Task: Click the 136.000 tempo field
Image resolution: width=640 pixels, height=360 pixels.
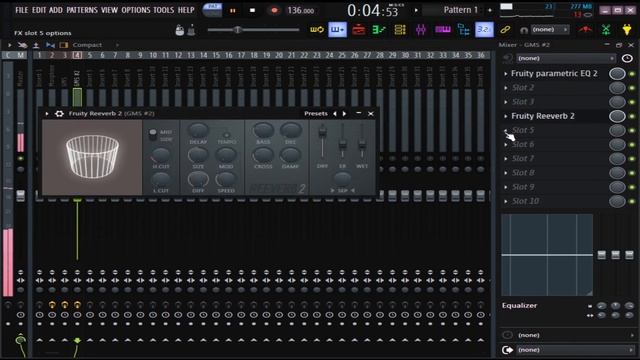Action: 301,11
